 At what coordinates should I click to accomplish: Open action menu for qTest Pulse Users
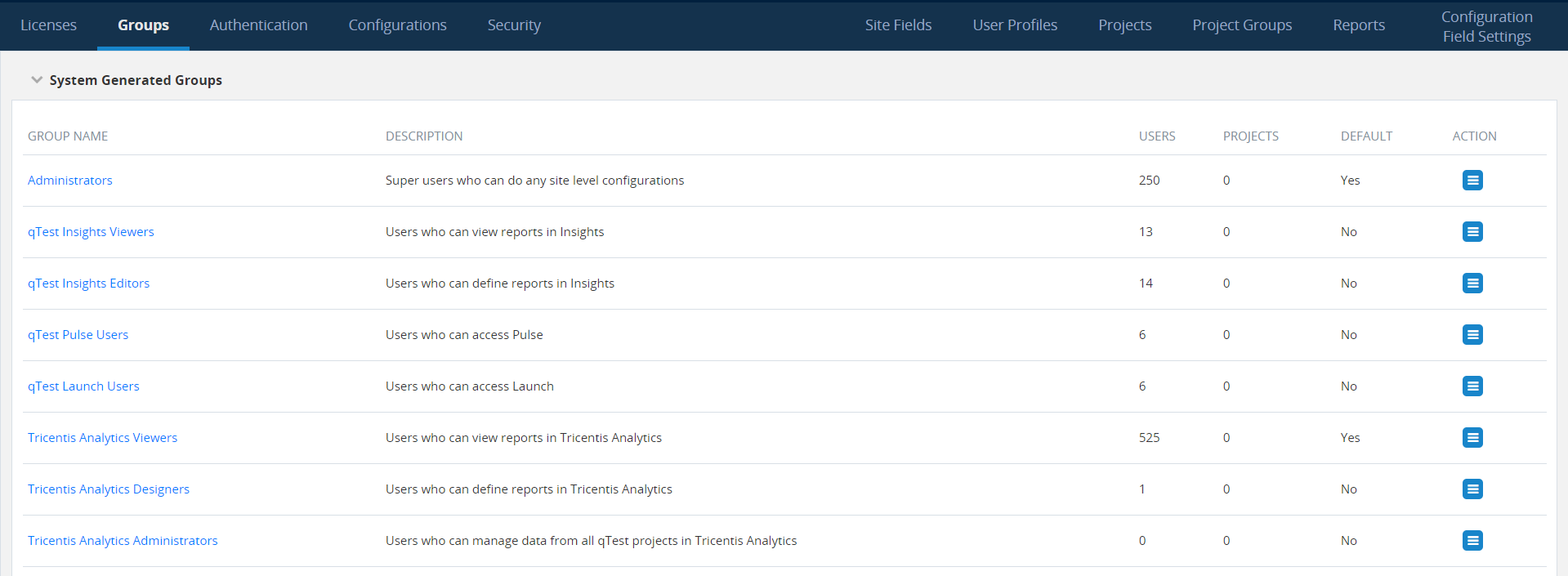[1472, 335]
